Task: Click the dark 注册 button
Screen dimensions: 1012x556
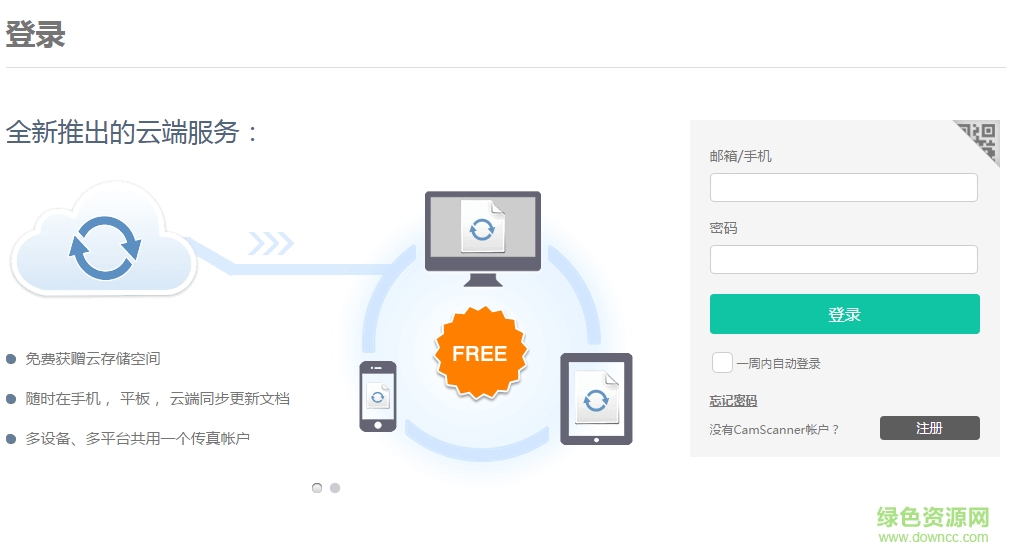Action: tap(929, 428)
